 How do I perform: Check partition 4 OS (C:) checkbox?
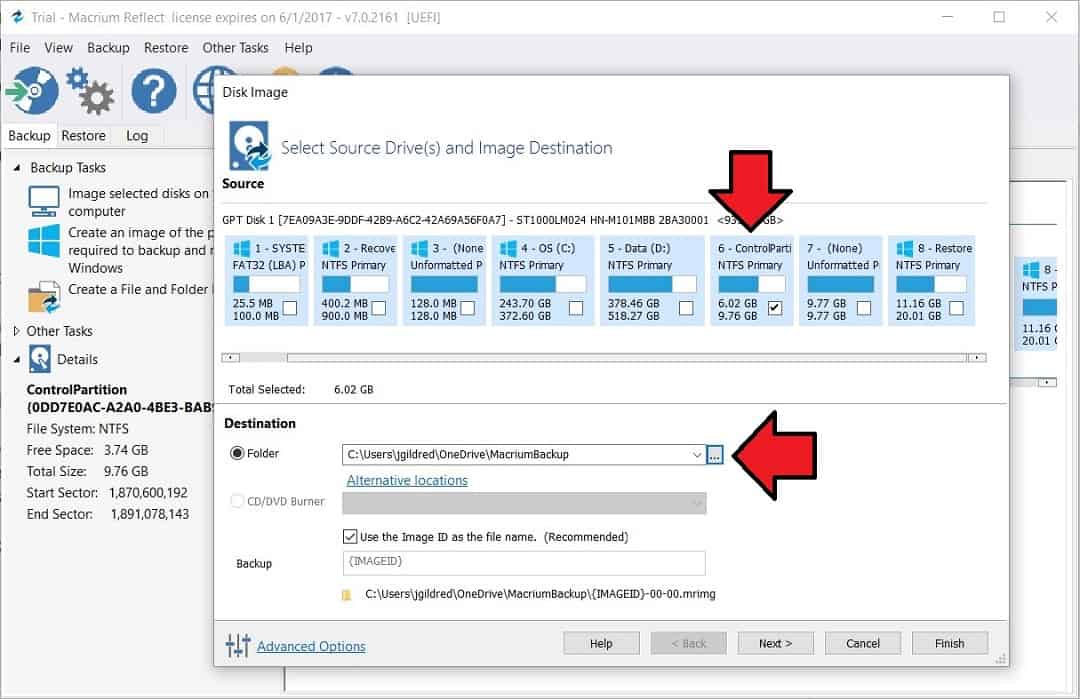576,308
